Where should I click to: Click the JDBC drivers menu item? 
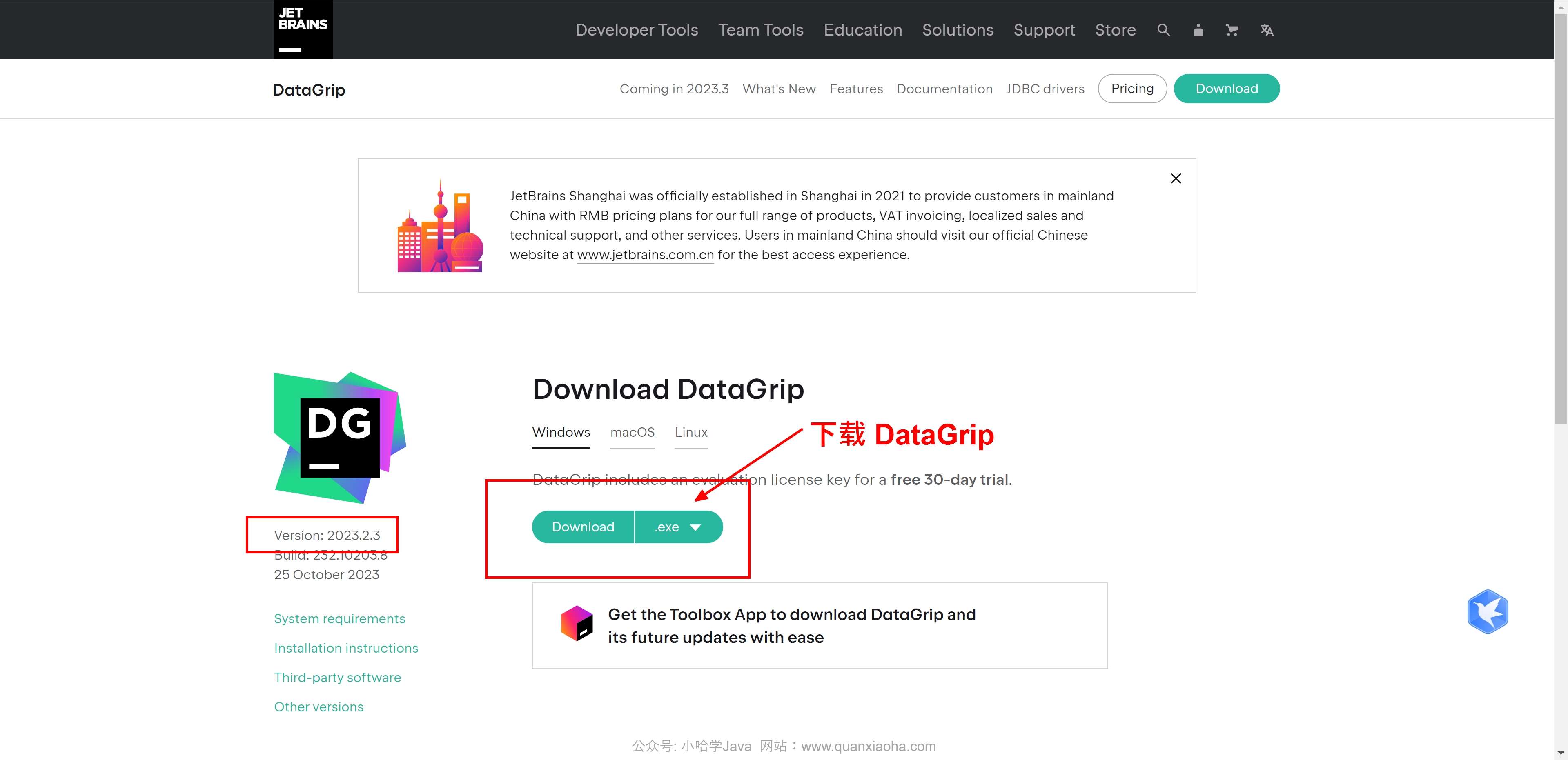point(1045,89)
